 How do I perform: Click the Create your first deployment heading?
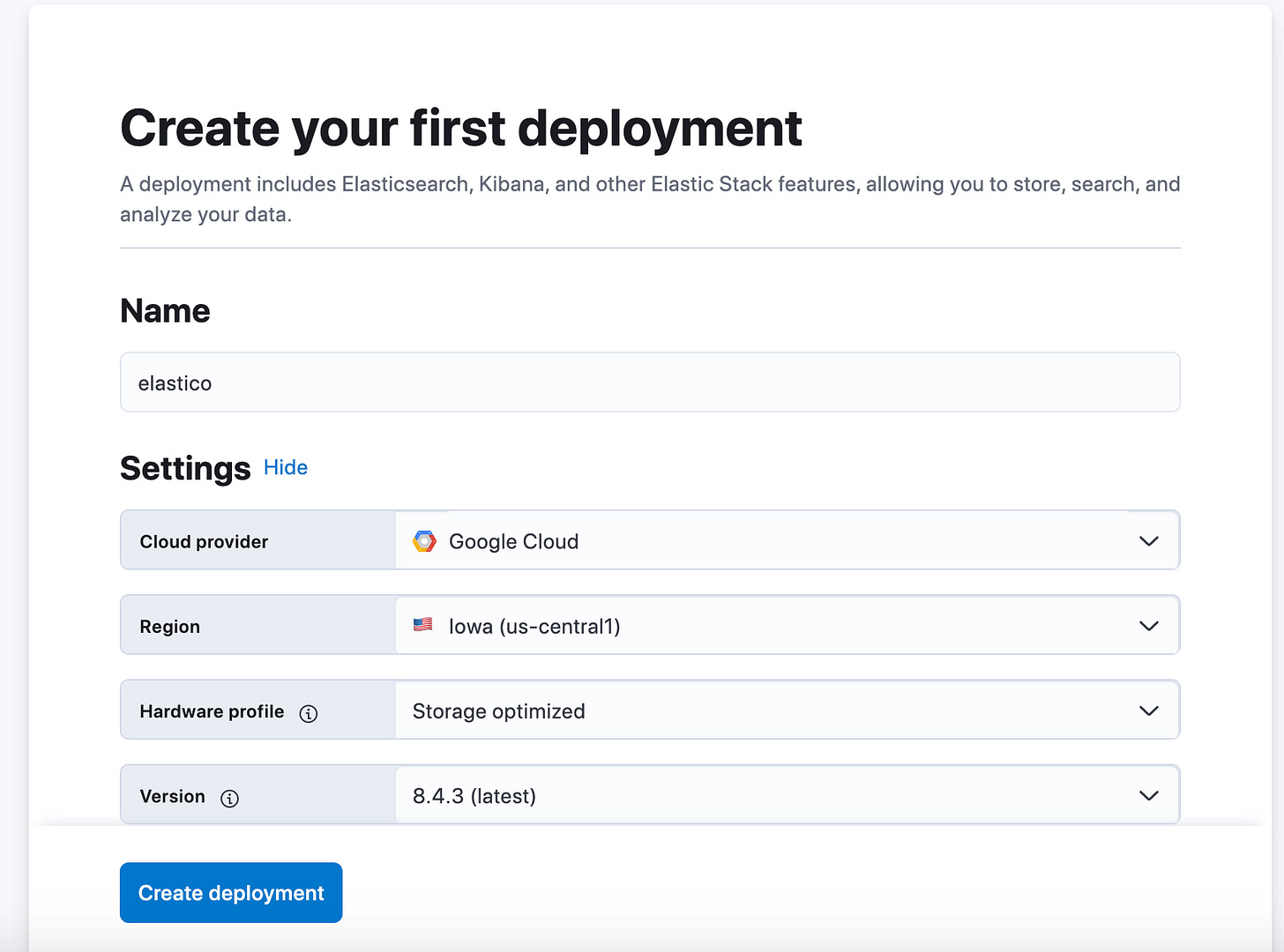(x=461, y=129)
